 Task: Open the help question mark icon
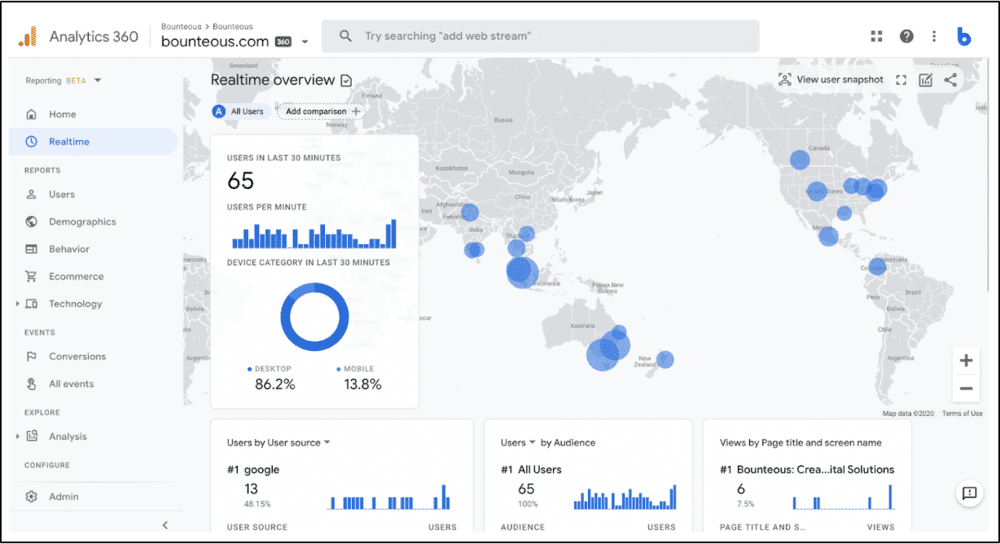(x=906, y=36)
